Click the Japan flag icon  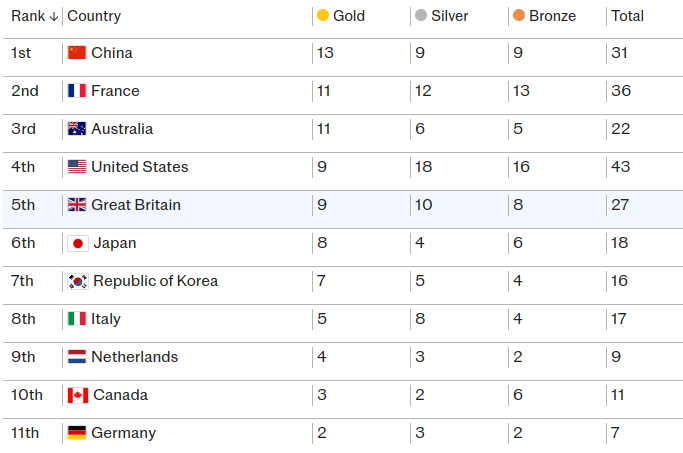coord(78,243)
